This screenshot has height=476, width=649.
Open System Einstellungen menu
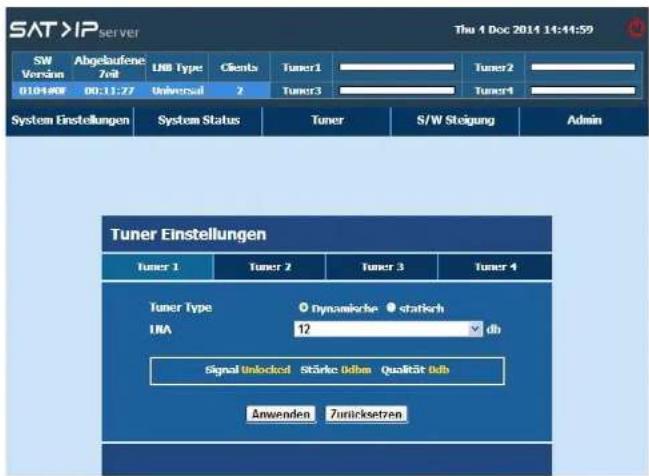coord(70,120)
